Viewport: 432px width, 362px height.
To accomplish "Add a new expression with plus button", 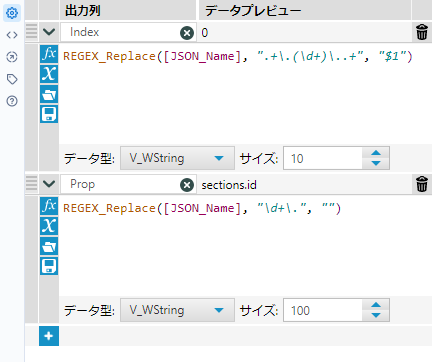I will click(49, 336).
